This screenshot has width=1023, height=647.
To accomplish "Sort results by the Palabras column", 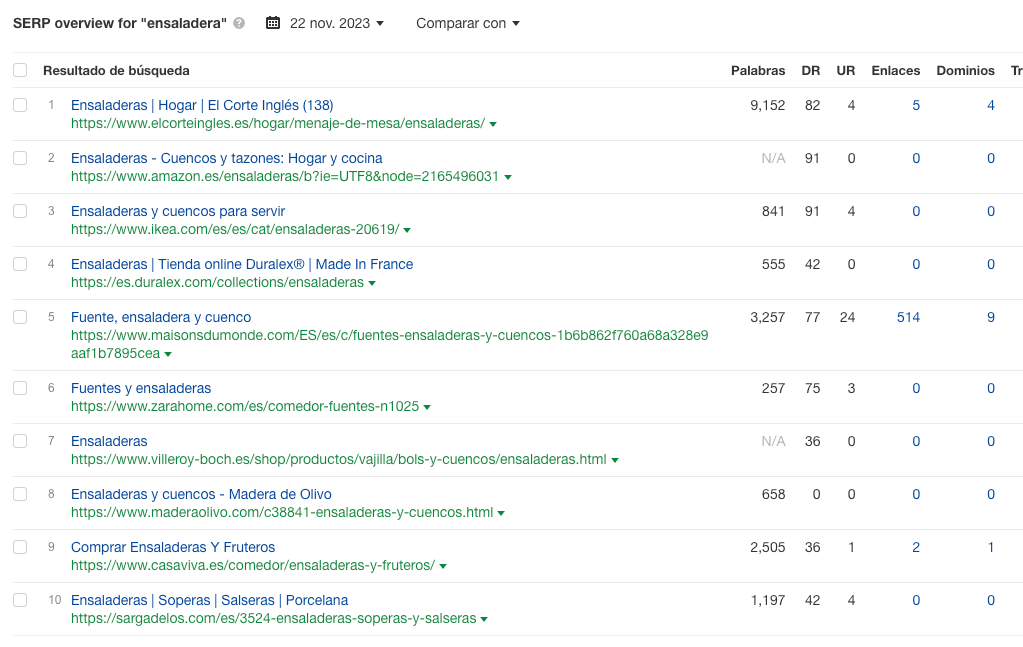I will click(757, 70).
